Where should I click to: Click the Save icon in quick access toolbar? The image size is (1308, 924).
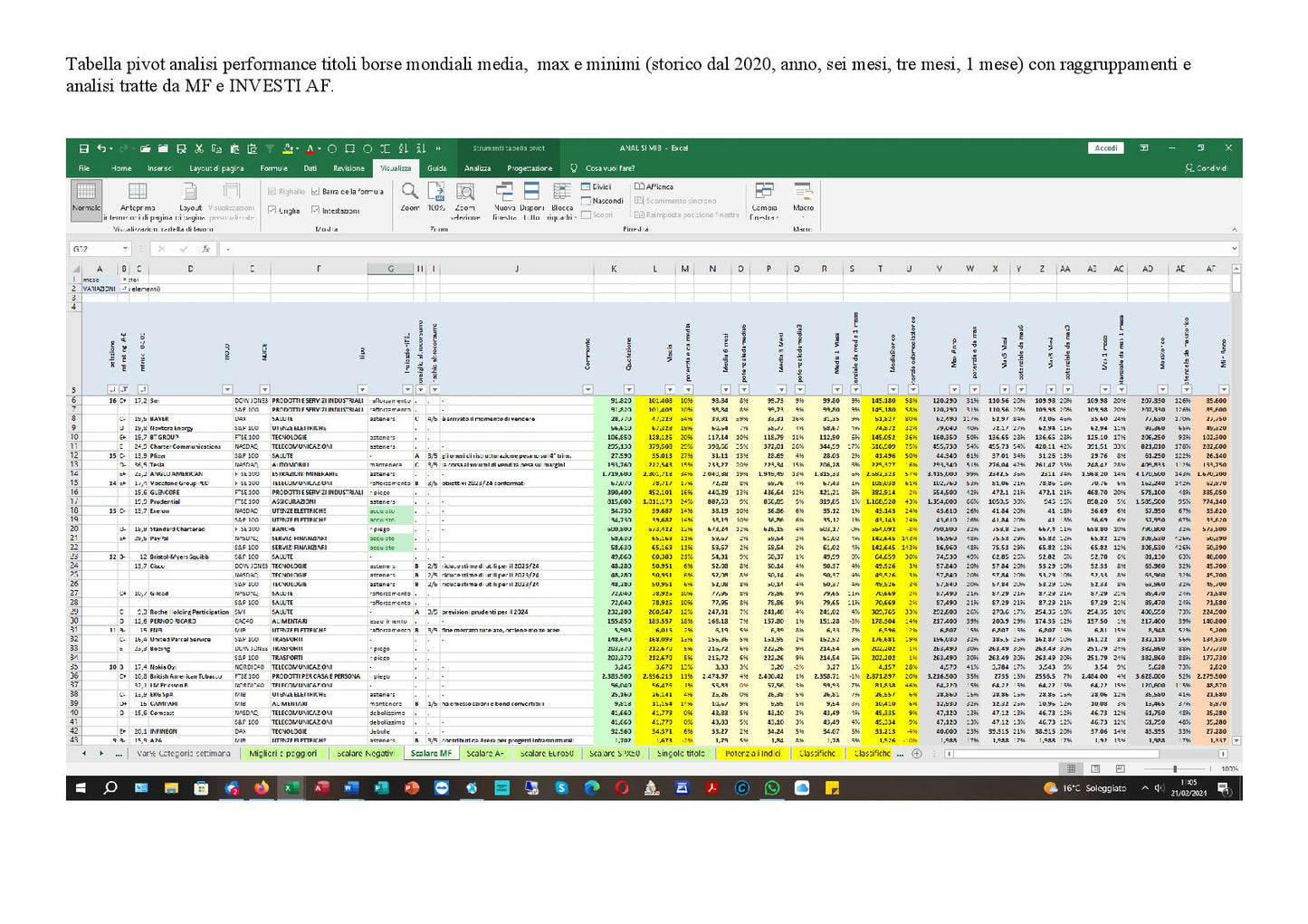click(83, 148)
